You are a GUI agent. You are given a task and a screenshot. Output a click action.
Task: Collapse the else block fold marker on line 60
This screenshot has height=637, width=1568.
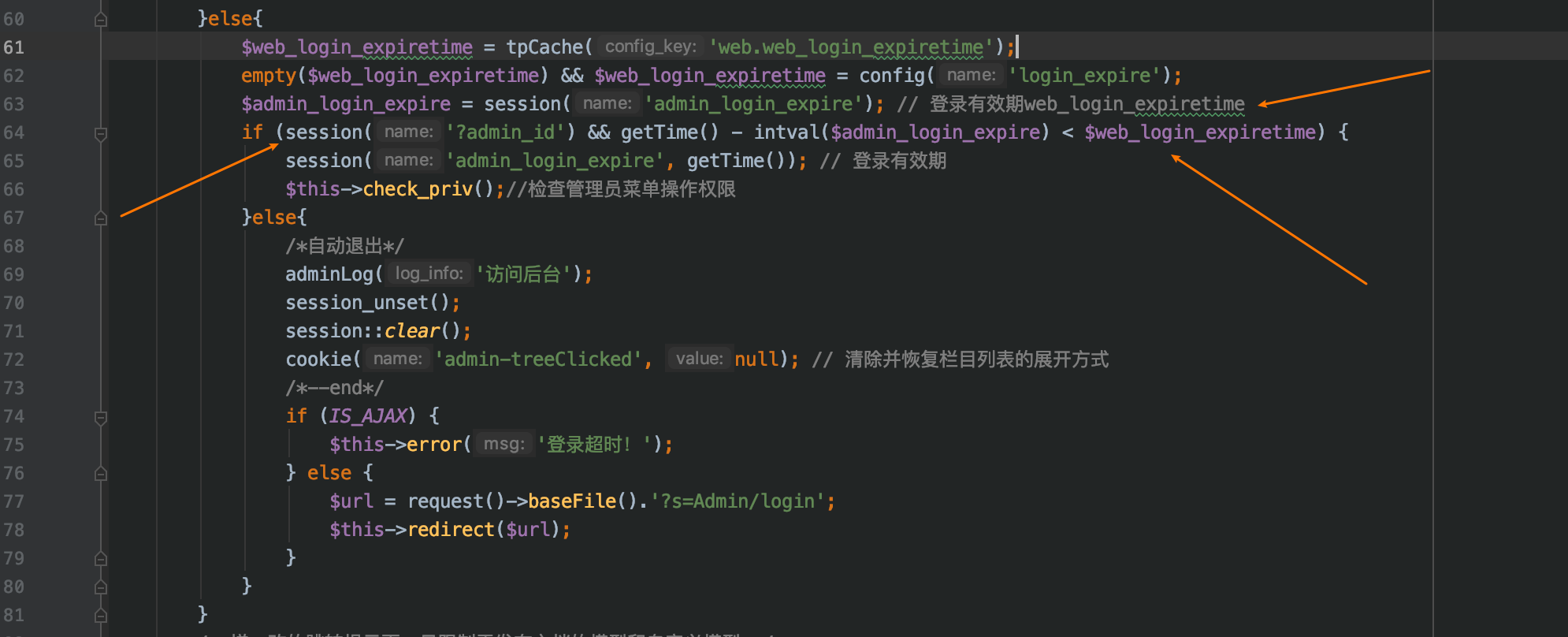(101, 19)
